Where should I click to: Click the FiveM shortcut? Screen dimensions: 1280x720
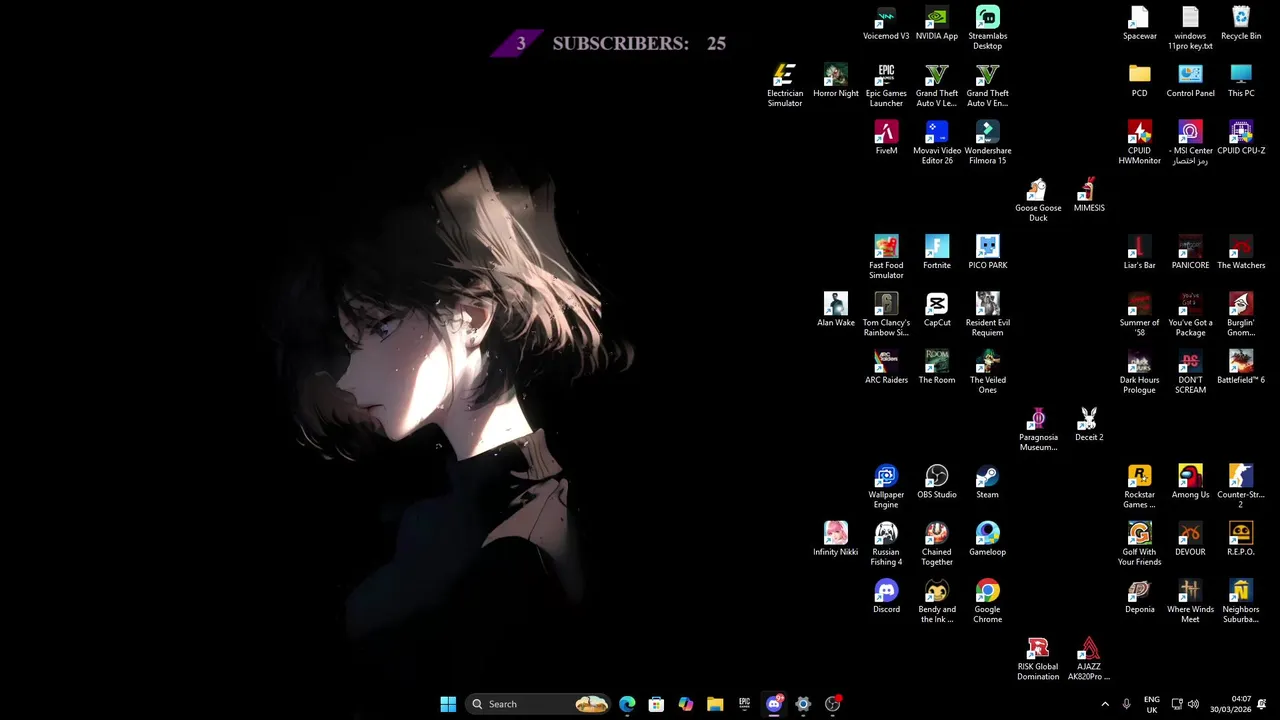pyautogui.click(x=886, y=138)
